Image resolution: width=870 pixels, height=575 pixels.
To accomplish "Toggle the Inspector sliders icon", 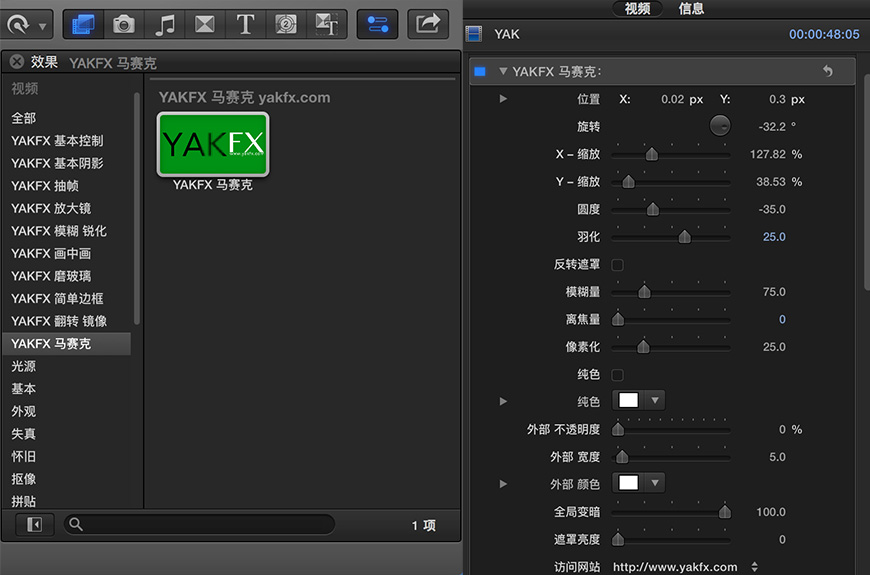I will [377, 24].
